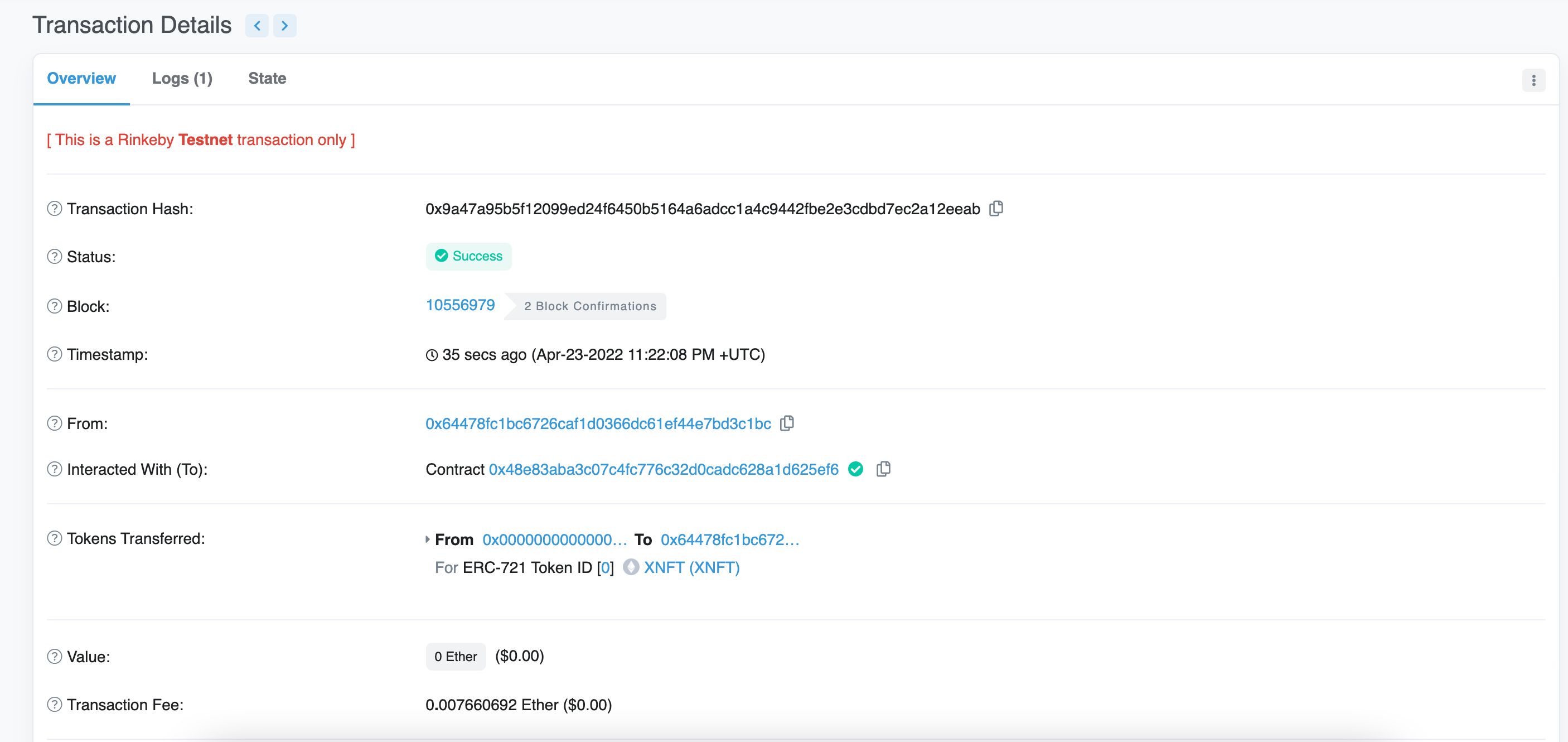The width and height of the screenshot is (1568, 742).
Task: Click help icon beside Timestamp
Action: pyautogui.click(x=55, y=354)
